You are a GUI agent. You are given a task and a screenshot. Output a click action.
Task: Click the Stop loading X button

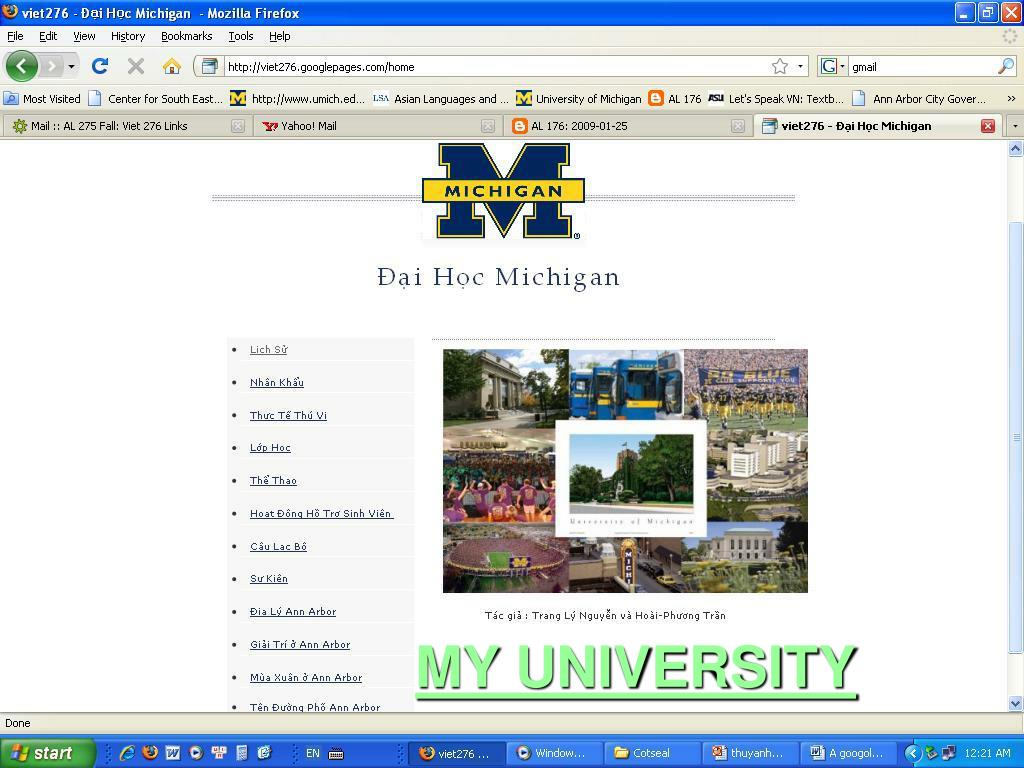136,66
